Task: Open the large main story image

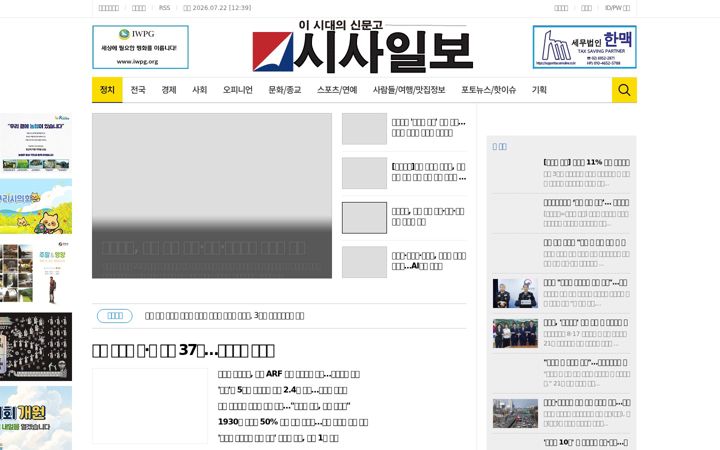Action: coord(212,196)
